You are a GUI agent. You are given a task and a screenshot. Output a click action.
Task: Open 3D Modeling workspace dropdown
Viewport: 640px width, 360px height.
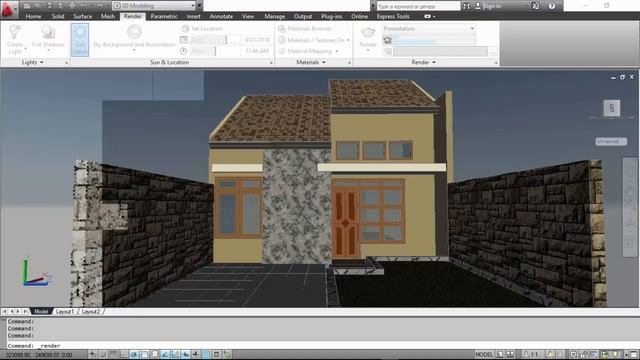coord(153,6)
